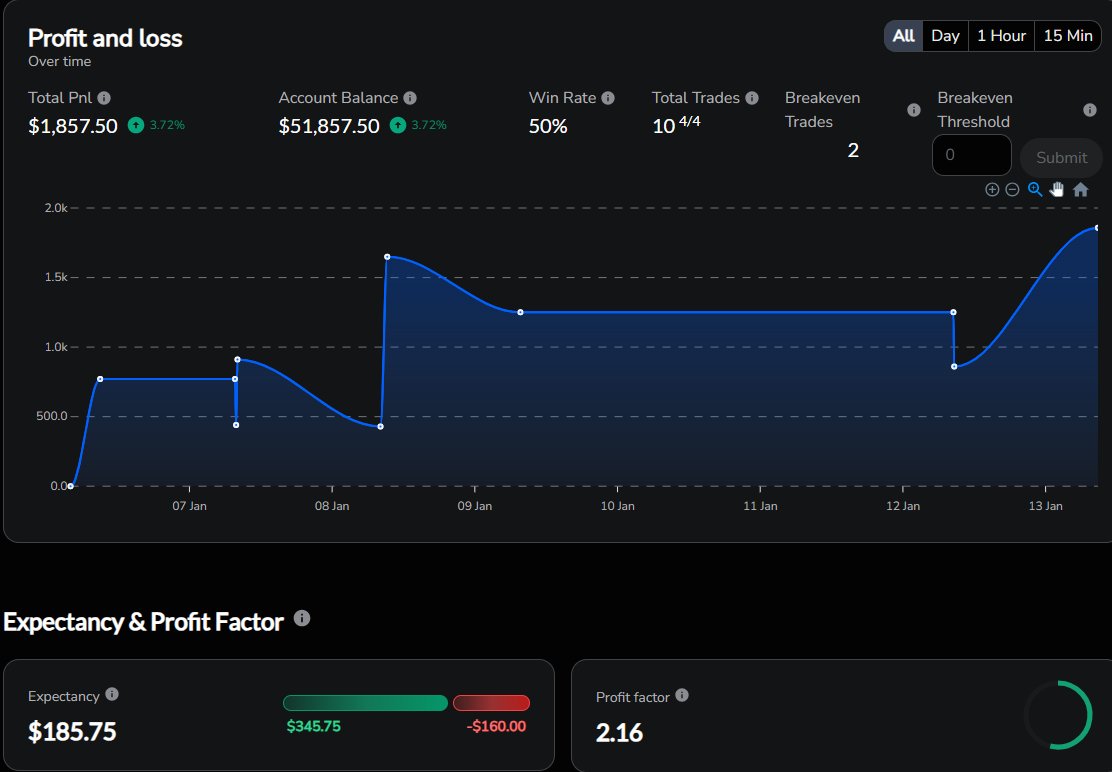Image resolution: width=1112 pixels, height=772 pixels.
Task: Click the $51,857.50 account balance value
Action: point(329,126)
